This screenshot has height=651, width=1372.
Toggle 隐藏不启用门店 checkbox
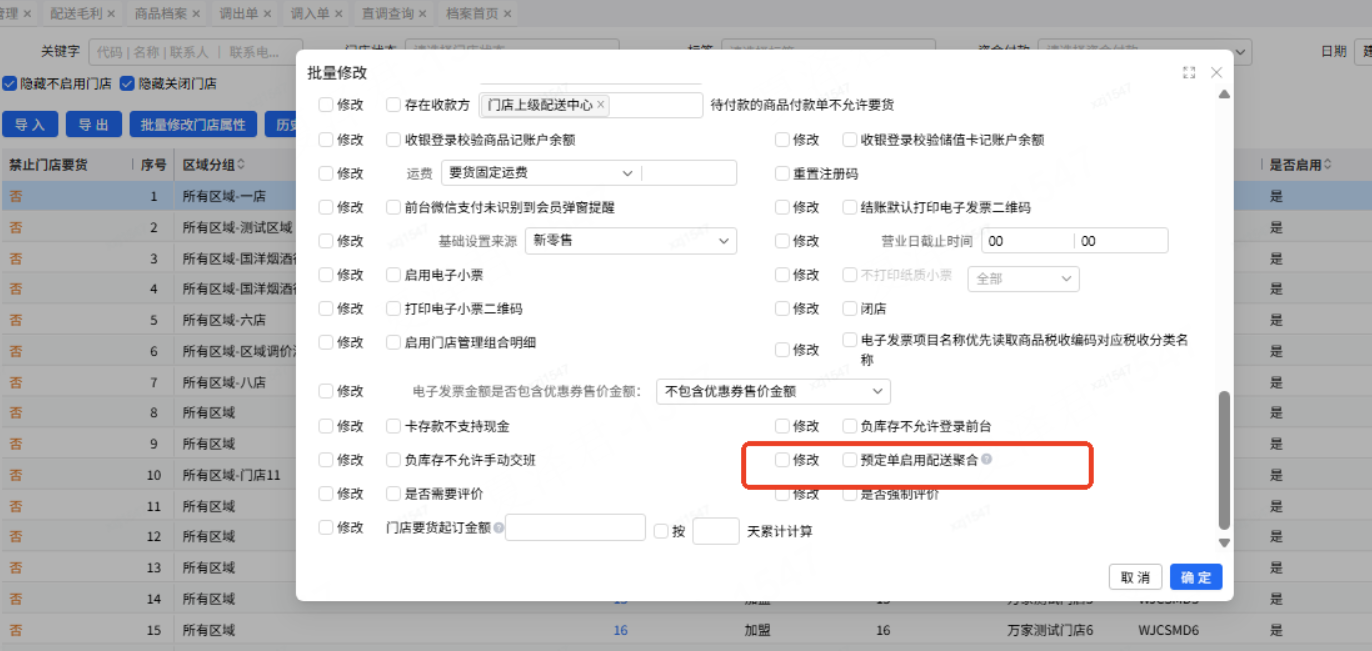9,84
